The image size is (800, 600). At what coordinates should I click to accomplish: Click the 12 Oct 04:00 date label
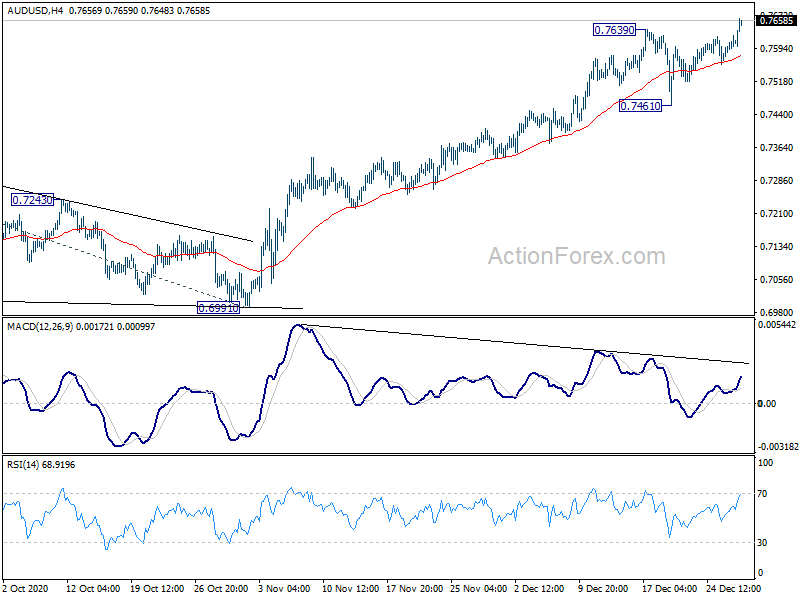[93, 588]
